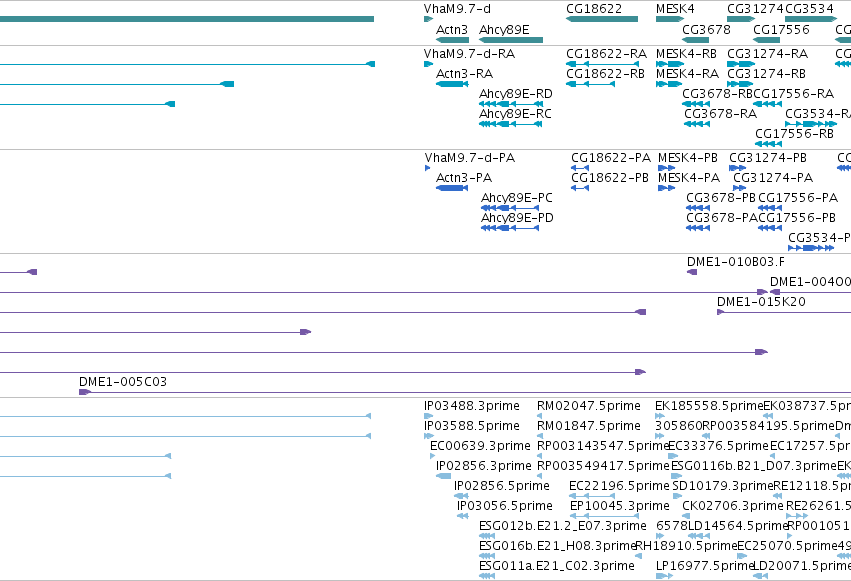Screen dimensions: 851x581
Task: Click the VhaM9.7-d-PA protein label
Action: pyautogui.click(x=470, y=158)
